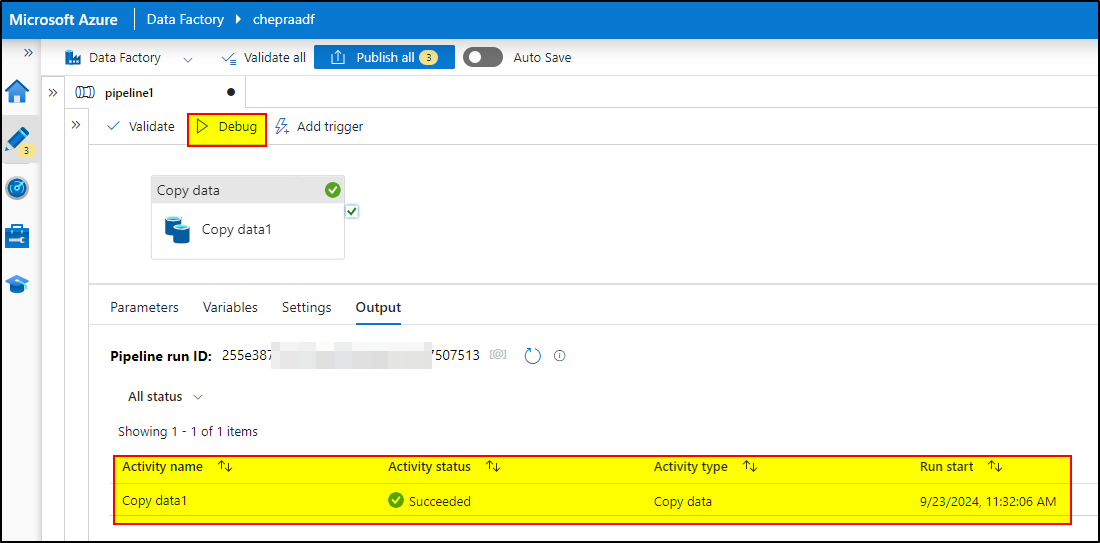The height and width of the screenshot is (543, 1100).
Task: Click the green success check on Copy data activity
Action: pos(333,189)
